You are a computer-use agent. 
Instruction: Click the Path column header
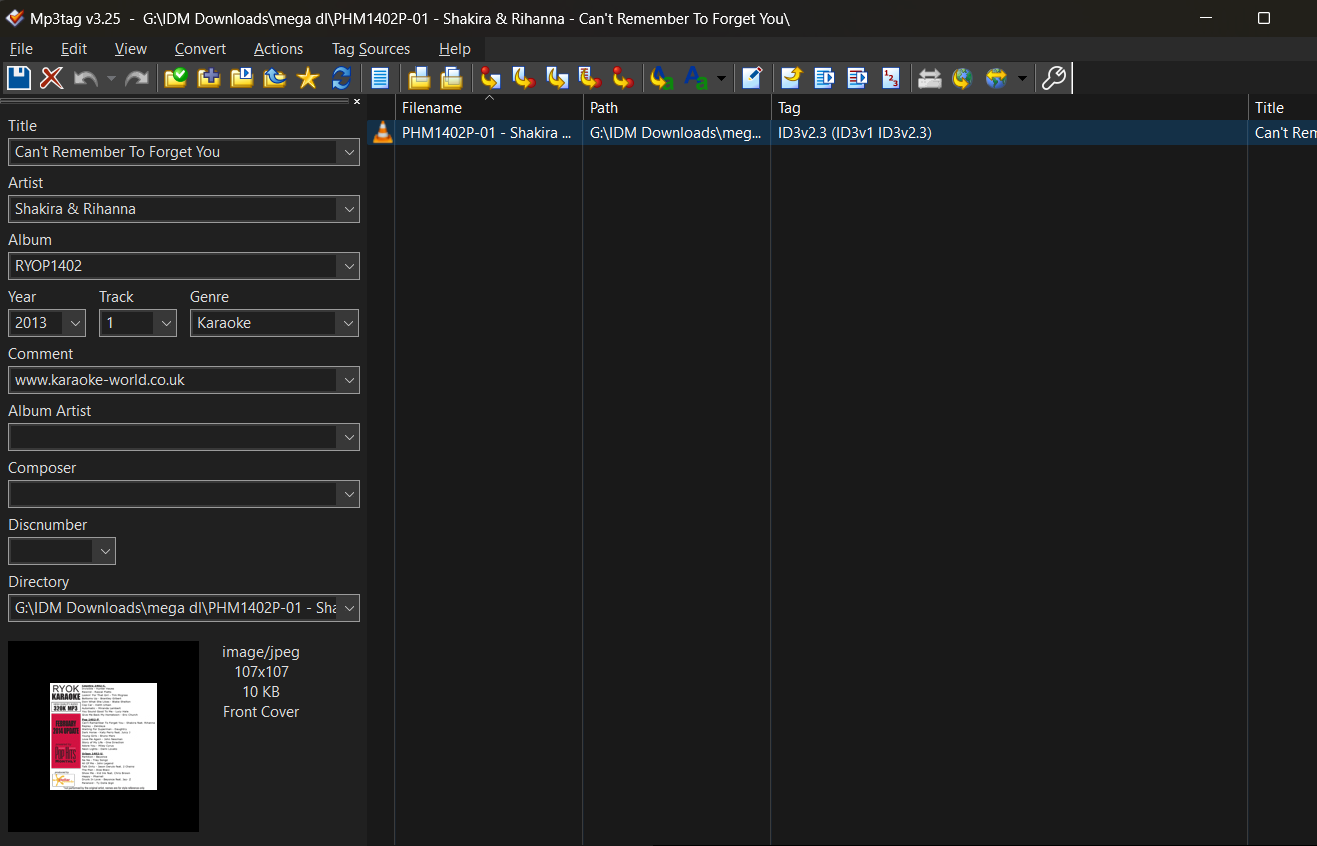pos(604,108)
